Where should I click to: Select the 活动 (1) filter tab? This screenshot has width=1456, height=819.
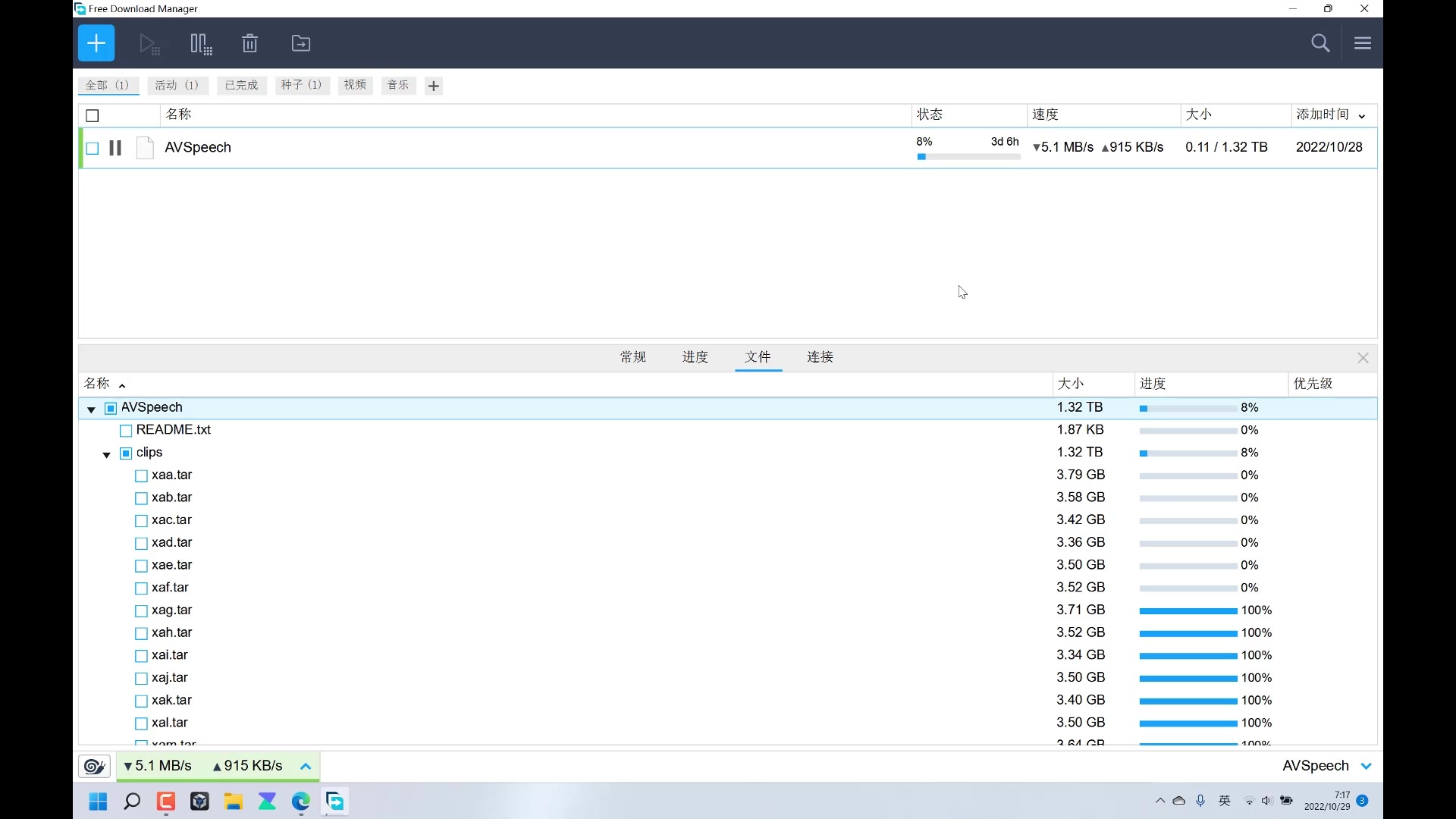[x=177, y=85]
